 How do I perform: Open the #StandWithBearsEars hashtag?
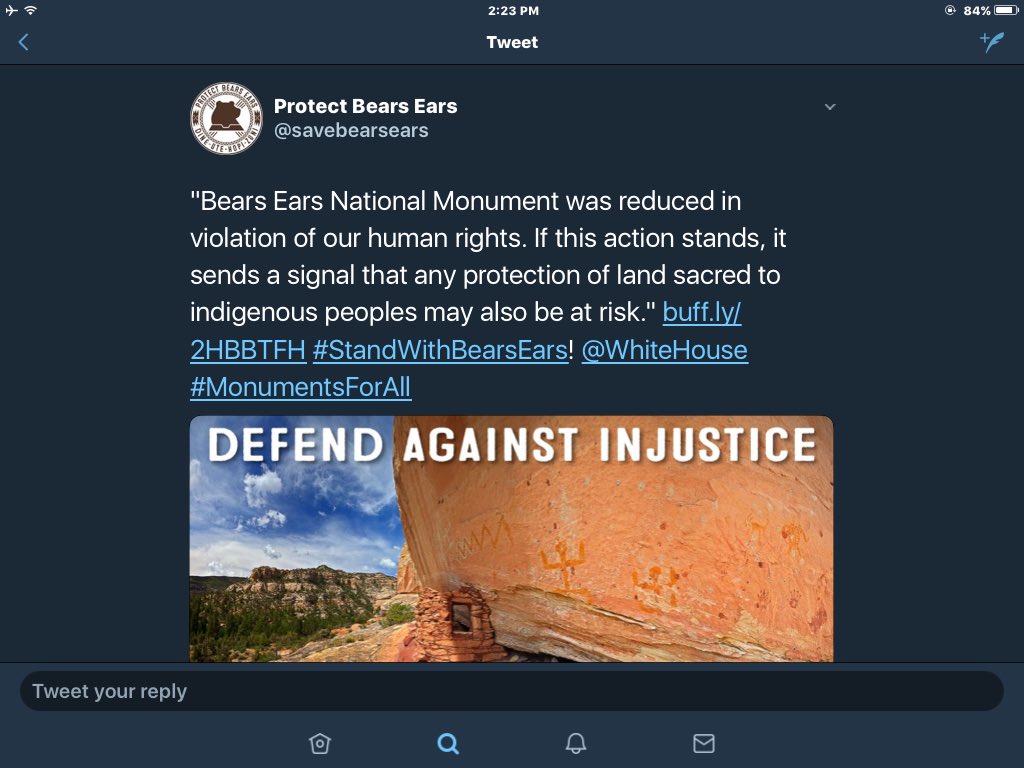440,350
